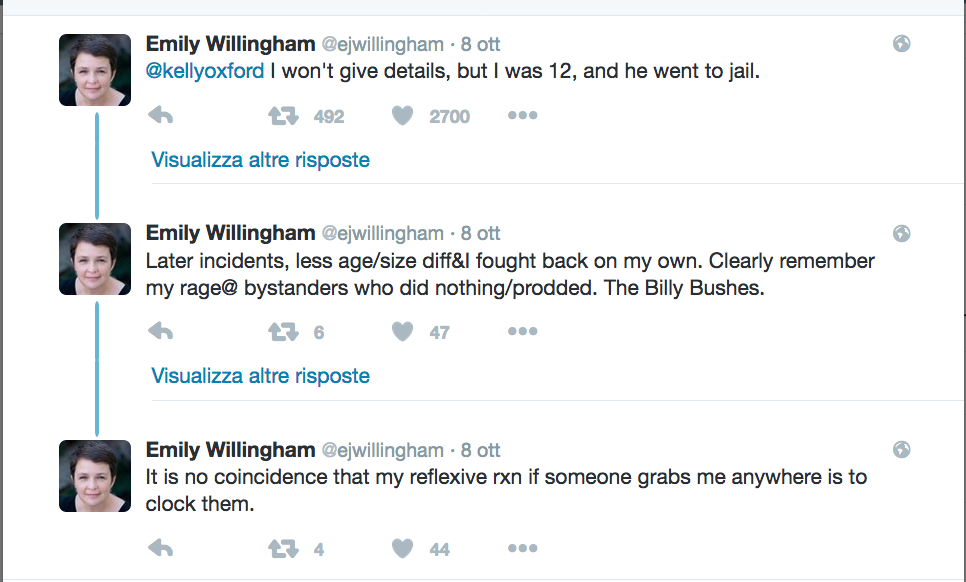Click the globe icon on the second tweet

pyautogui.click(x=901, y=233)
